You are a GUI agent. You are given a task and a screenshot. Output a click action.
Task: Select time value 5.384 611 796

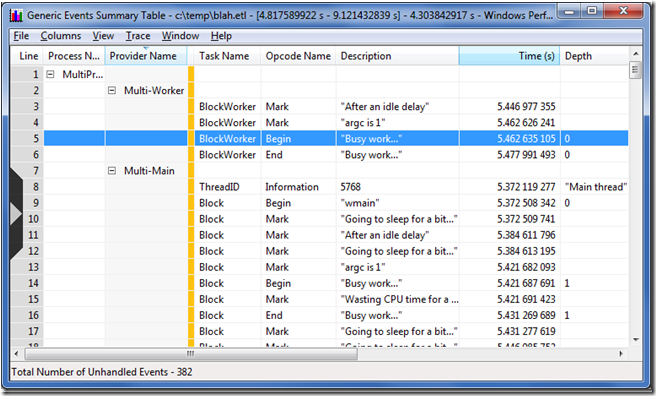(526, 235)
